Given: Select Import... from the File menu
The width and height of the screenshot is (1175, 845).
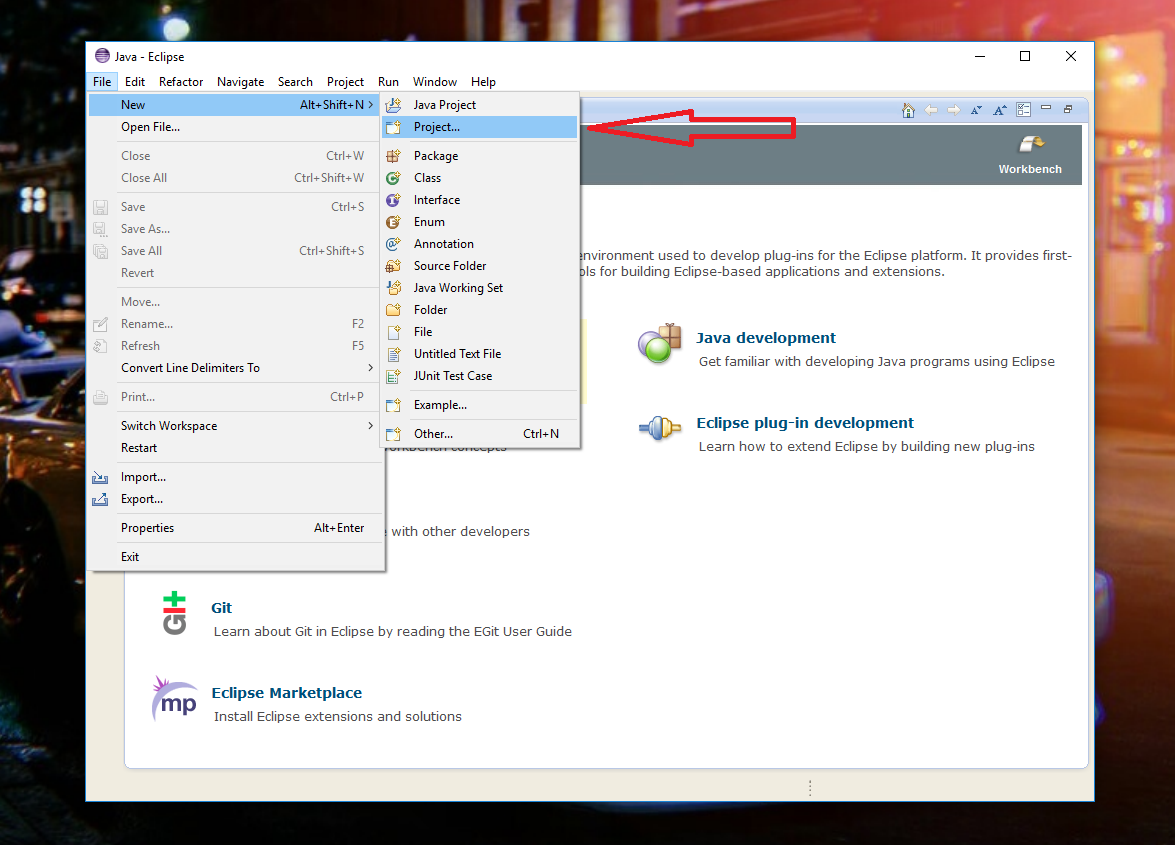Looking at the screenshot, I should [143, 477].
